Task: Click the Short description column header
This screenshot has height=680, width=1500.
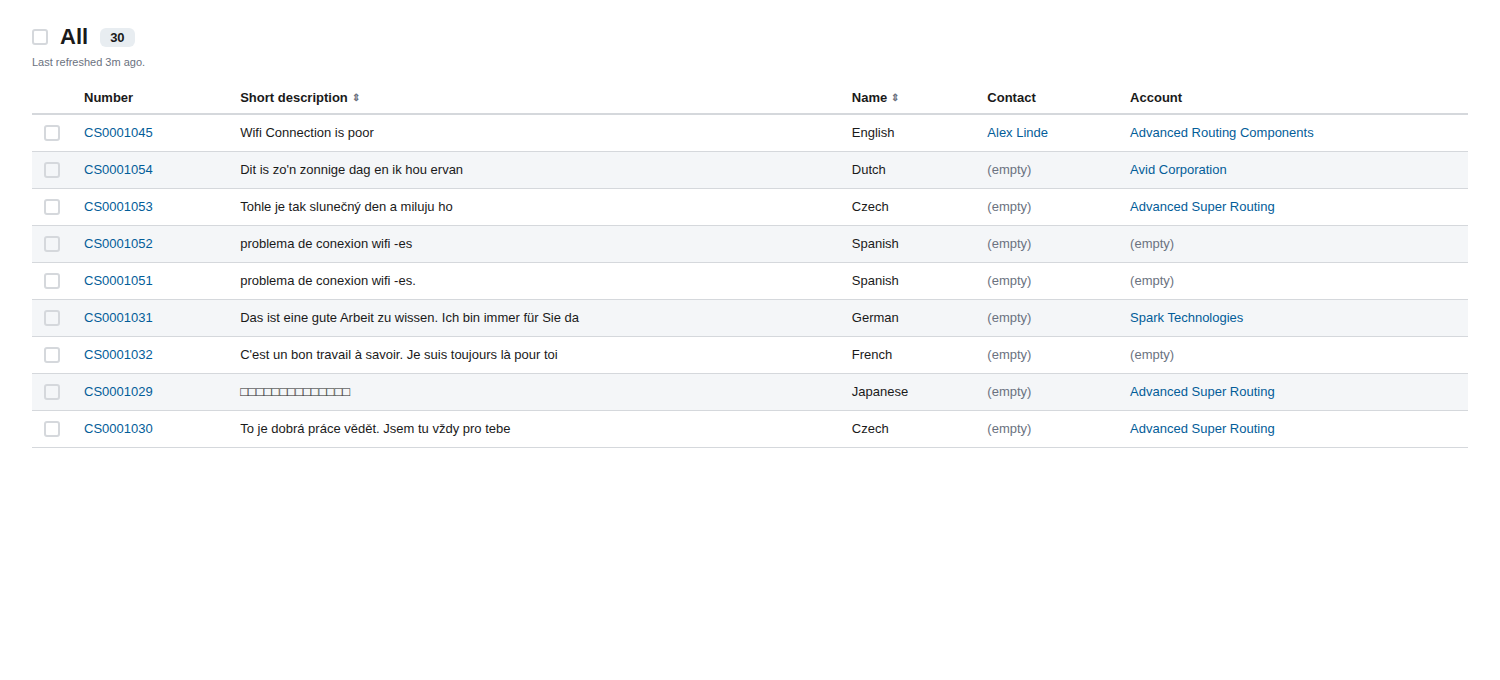Action: coord(294,98)
